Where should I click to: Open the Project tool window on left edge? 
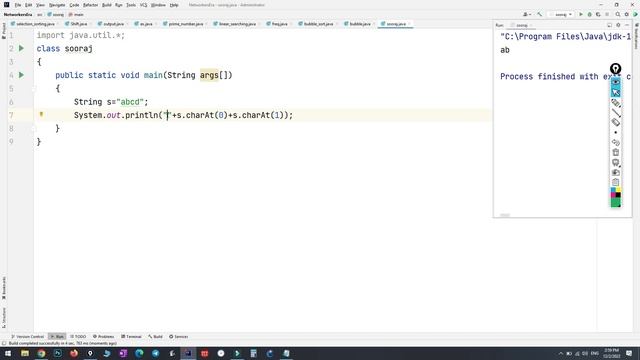pos(4,31)
